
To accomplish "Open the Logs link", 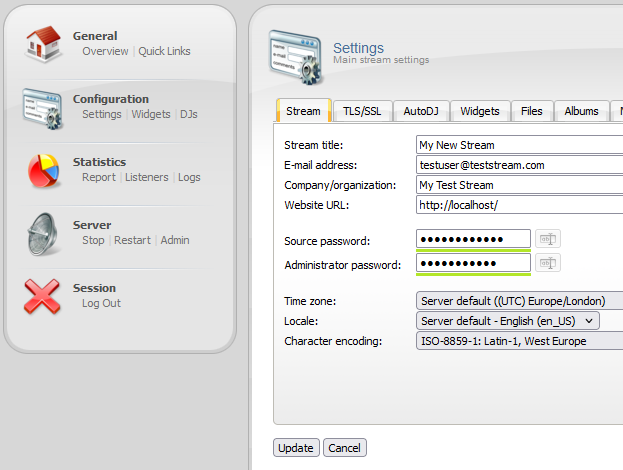I will click(x=189, y=177).
